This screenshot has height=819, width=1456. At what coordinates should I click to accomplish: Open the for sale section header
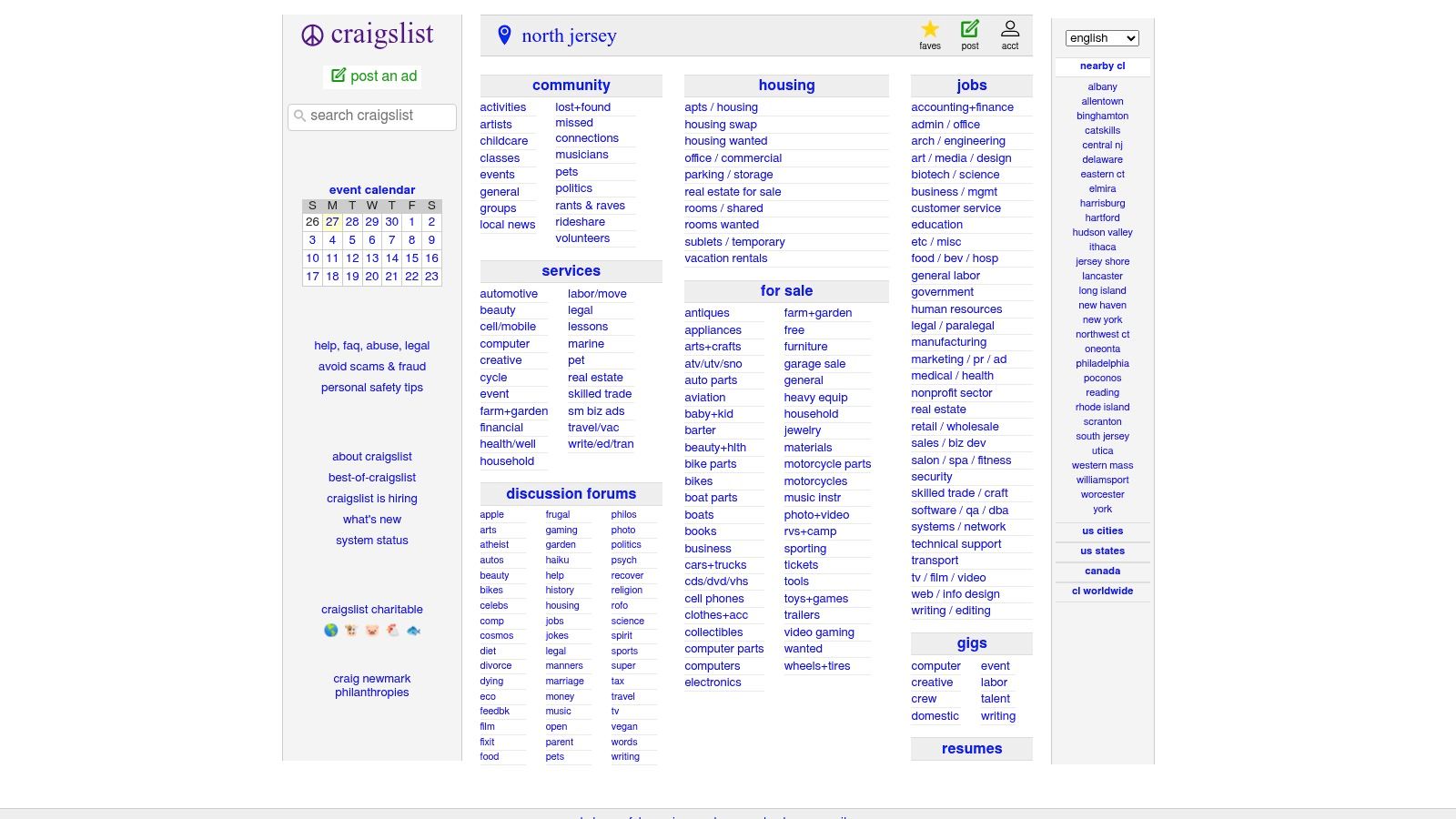coord(786,291)
